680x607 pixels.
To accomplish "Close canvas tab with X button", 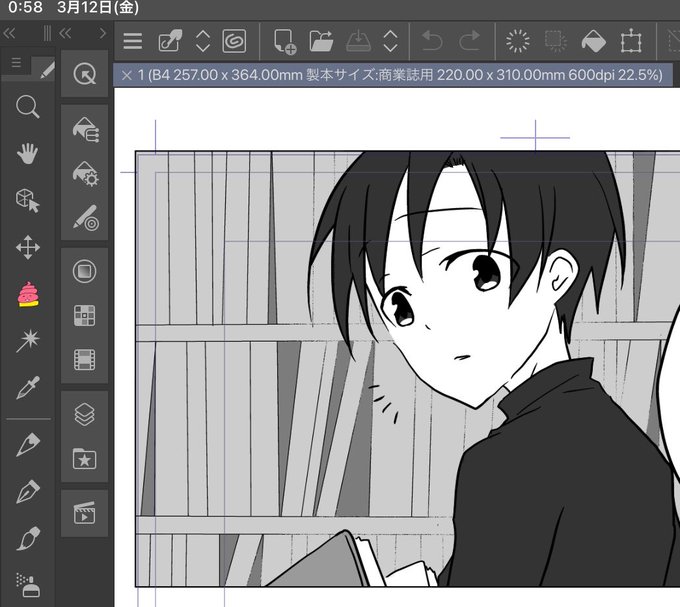I will pos(127,75).
